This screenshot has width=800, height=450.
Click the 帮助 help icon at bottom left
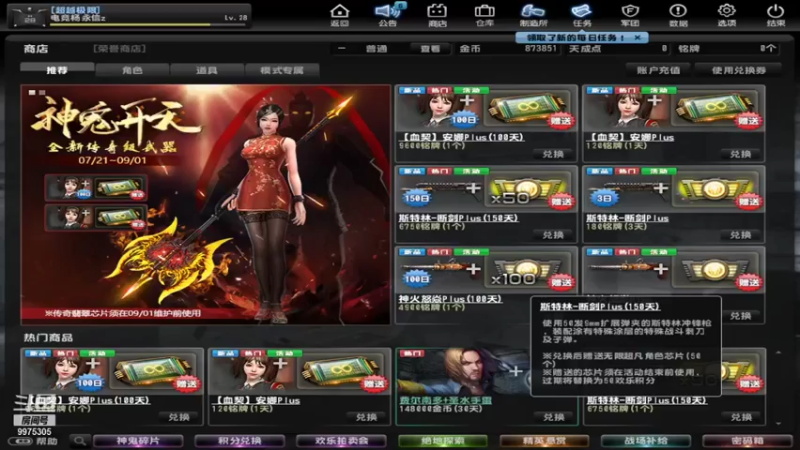(x=35, y=441)
